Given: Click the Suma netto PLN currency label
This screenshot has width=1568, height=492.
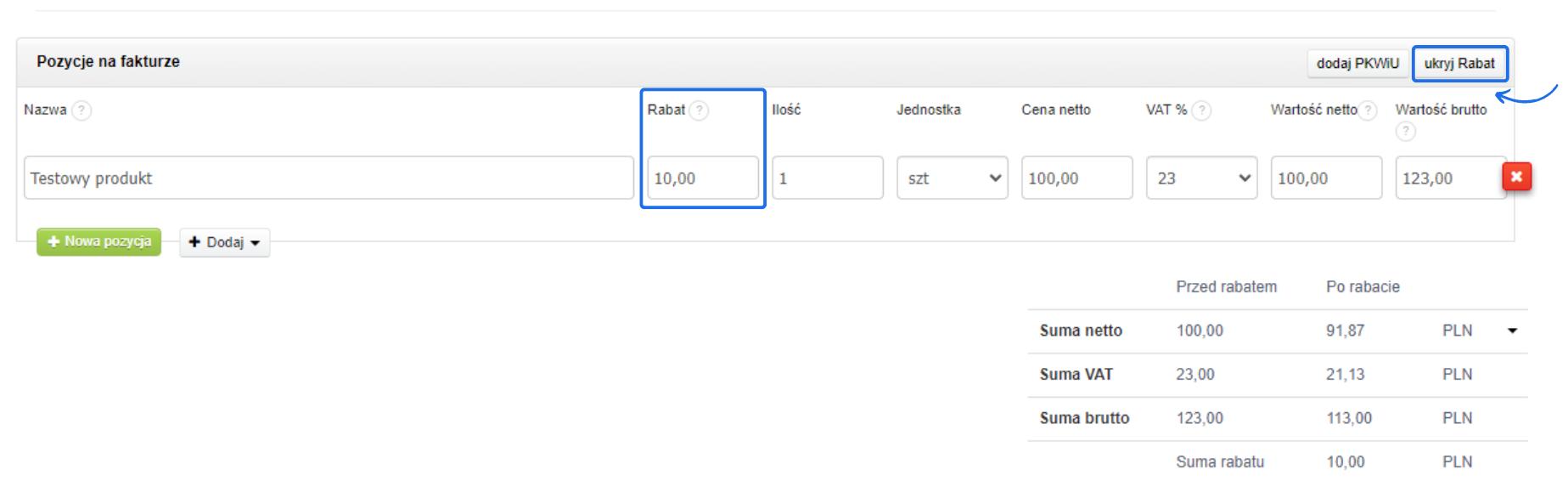Looking at the screenshot, I should 1457,331.
